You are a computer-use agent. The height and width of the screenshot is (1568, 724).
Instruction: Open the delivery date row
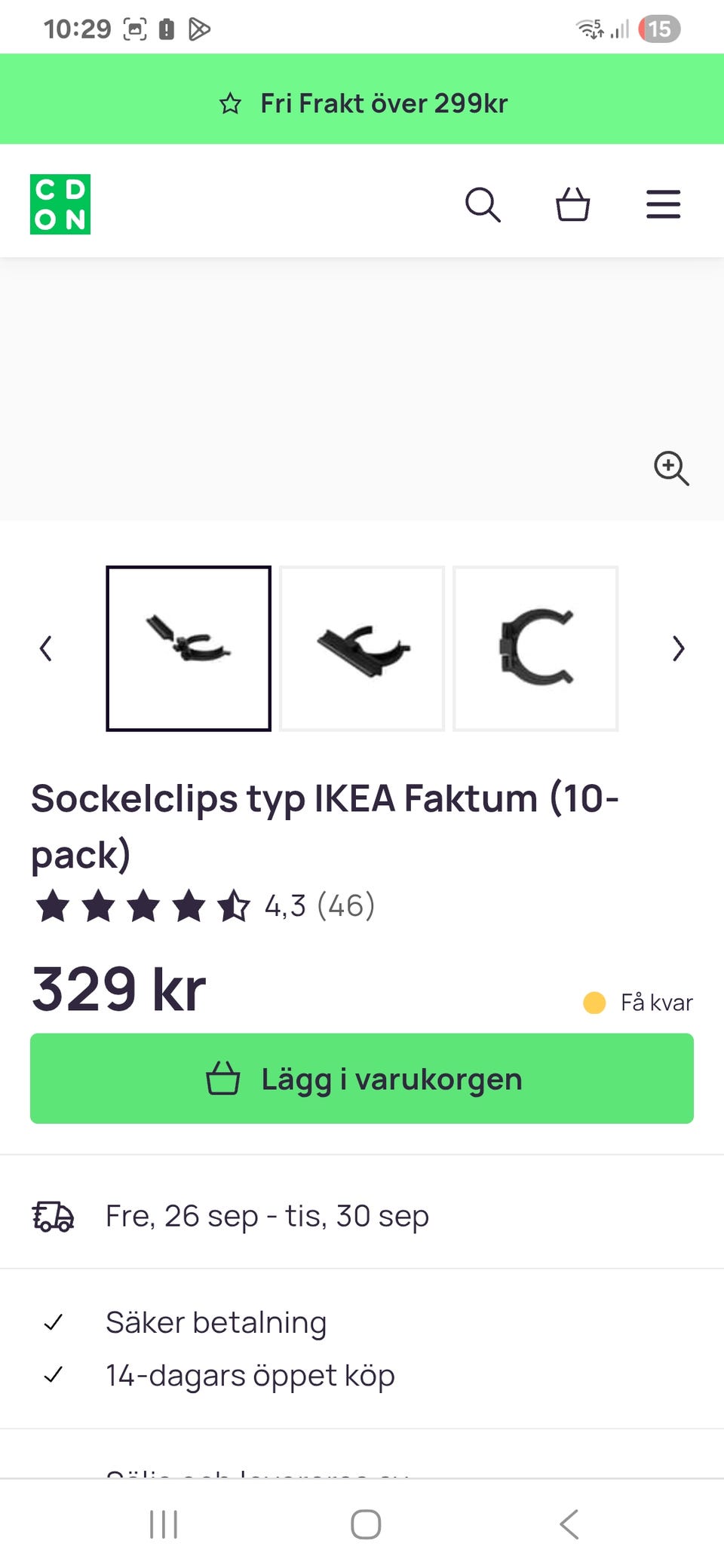267,1216
